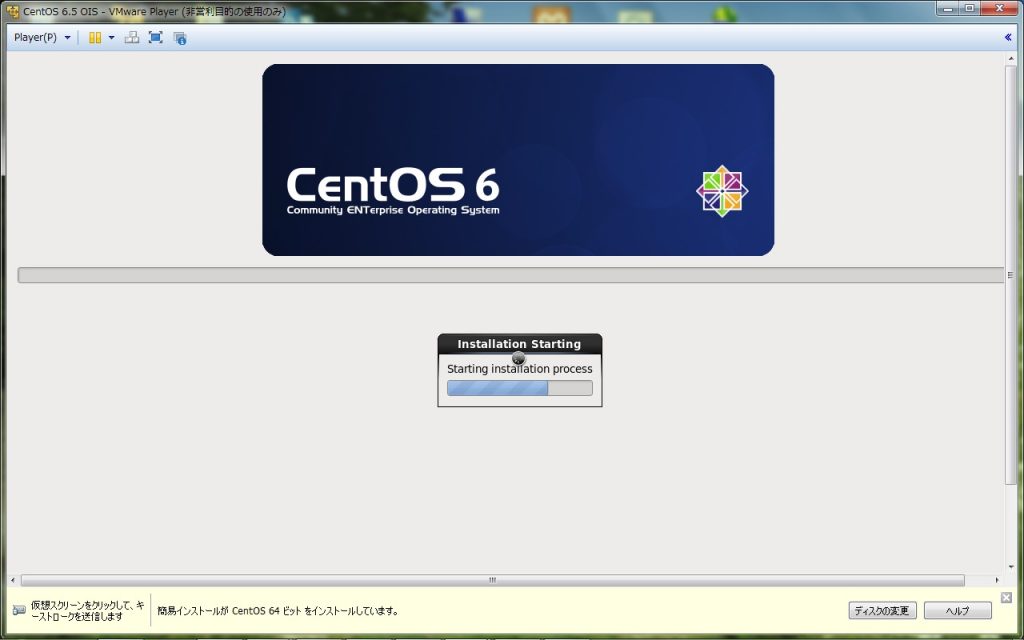Click the wide overall progress bar below banner
1024x640 pixels.
511,275
